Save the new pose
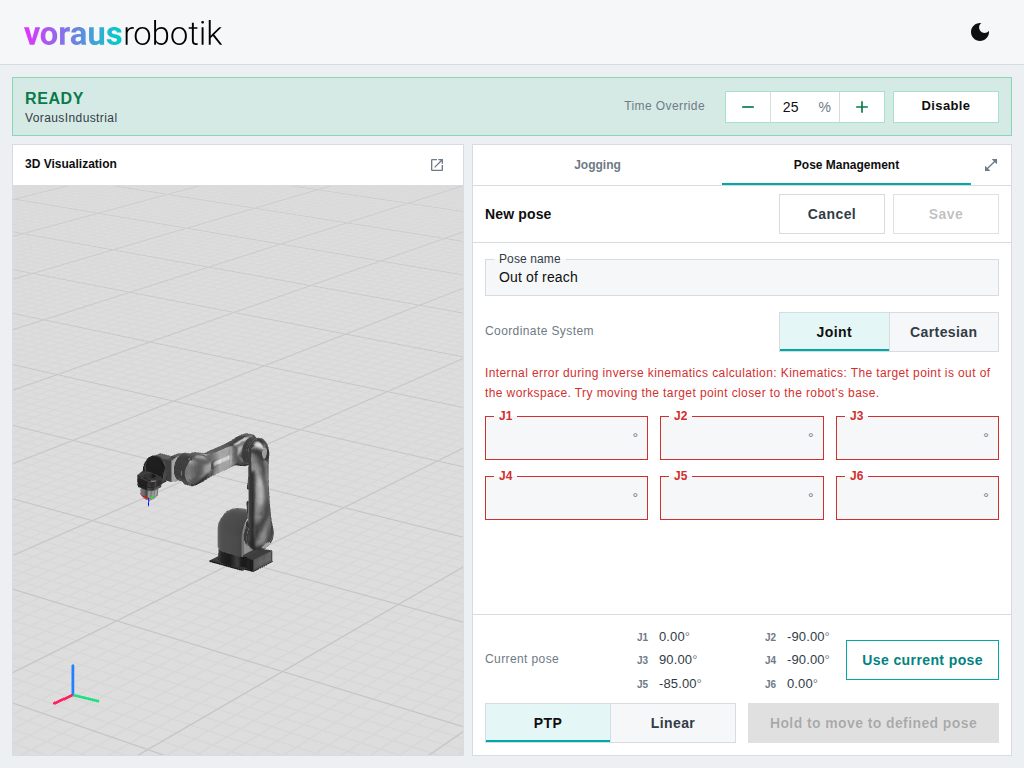Viewport: 1024px width, 768px height. [945, 214]
